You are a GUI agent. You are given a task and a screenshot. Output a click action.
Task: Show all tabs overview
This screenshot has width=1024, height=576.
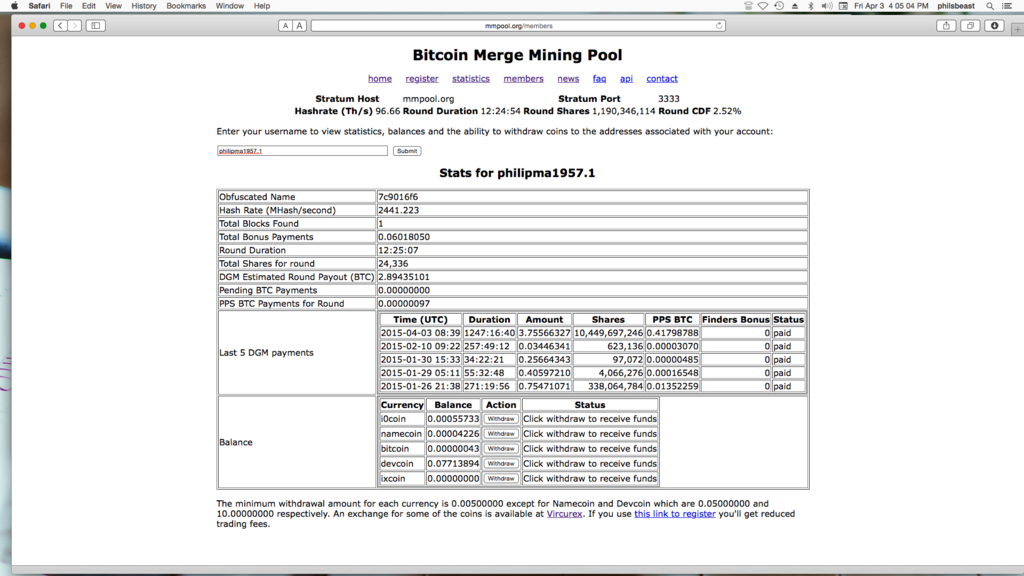pyautogui.click(x=970, y=25)
